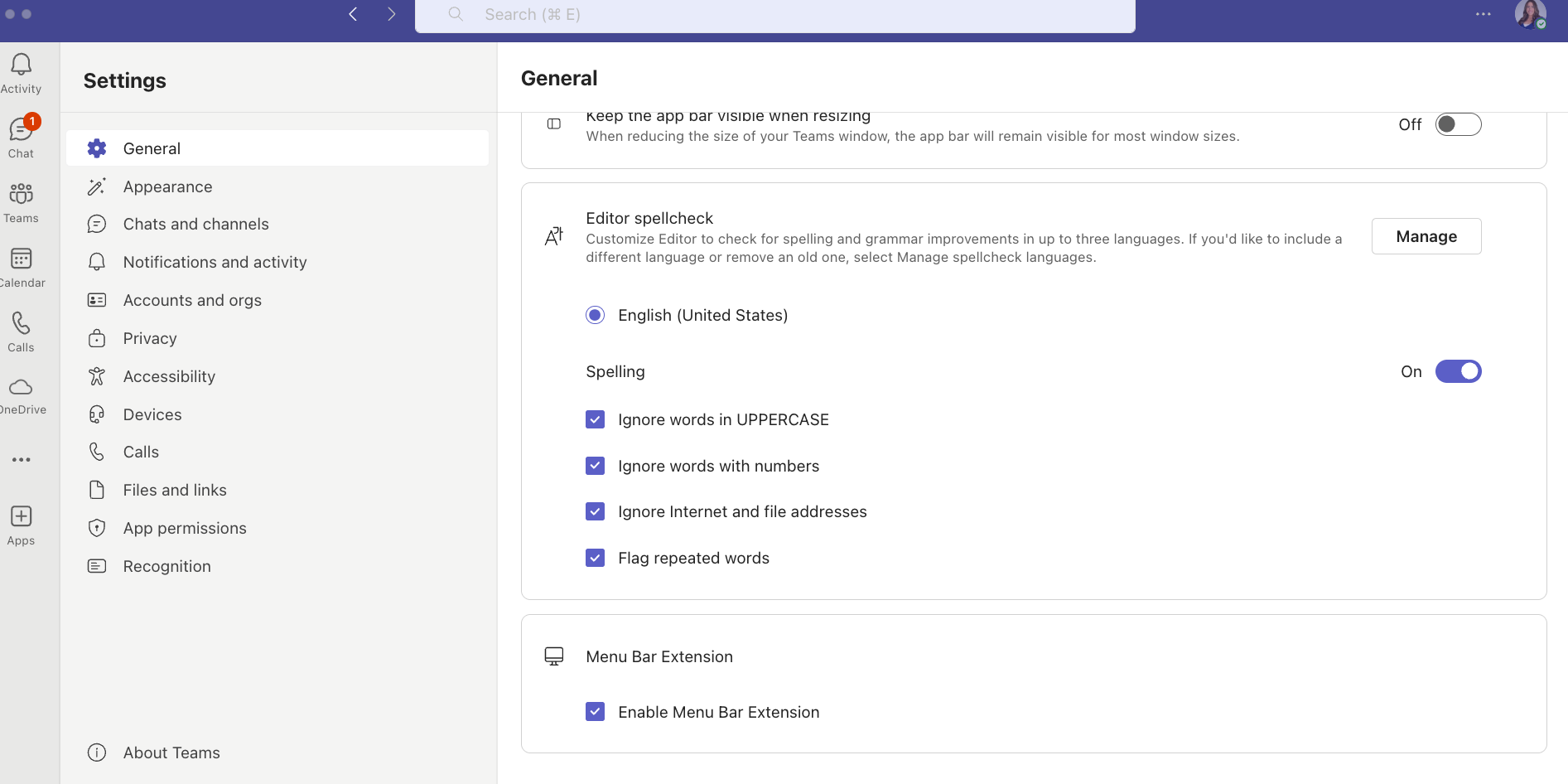This screenshot has width=1568, height=784.
Task: Open the Calendar icon
Action: [22, 259]
